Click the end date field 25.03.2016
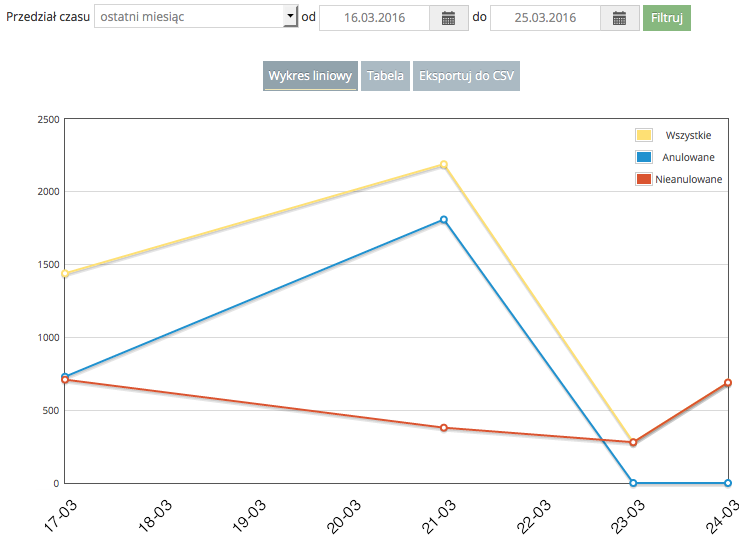 pos(545,18)
